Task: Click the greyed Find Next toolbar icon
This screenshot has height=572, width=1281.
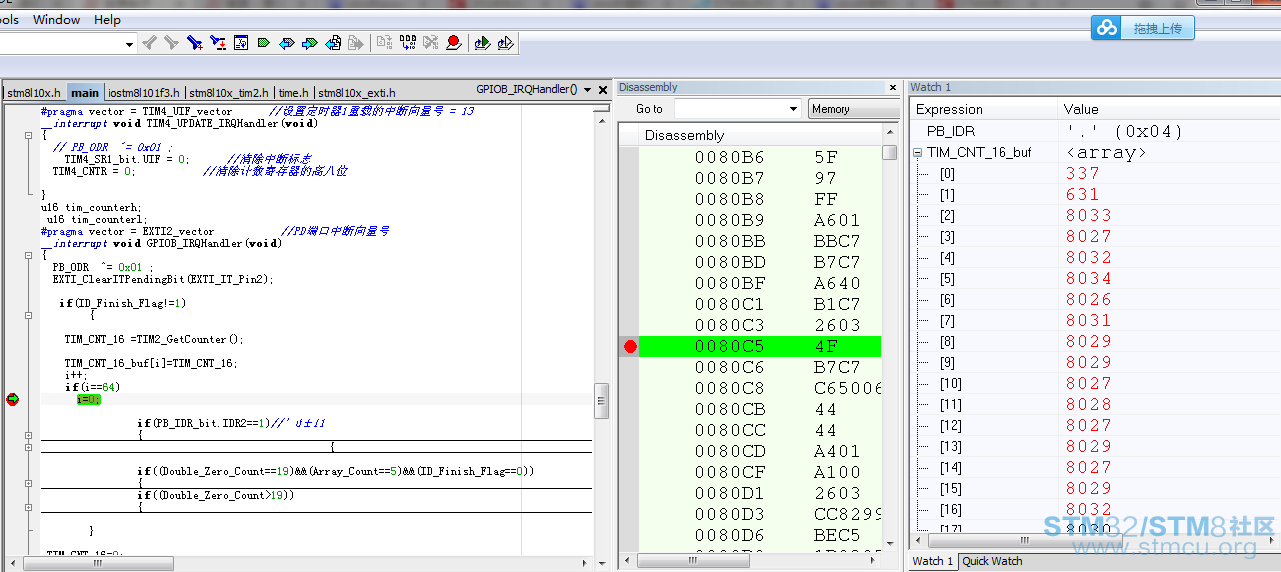Action: pyautogui.click(x=172, y=43)
